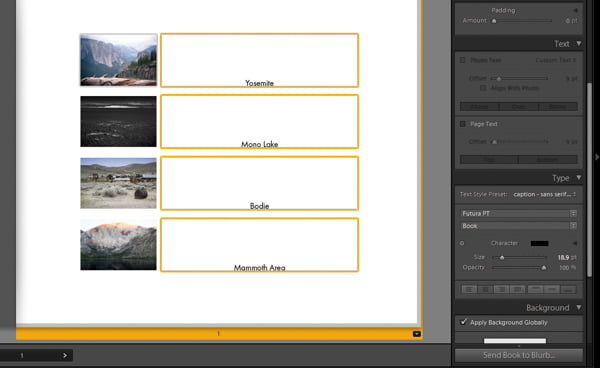Screen dimensions: 600x368
Task: Expand the Character advanced options triangle
Action: click(574, 243)
